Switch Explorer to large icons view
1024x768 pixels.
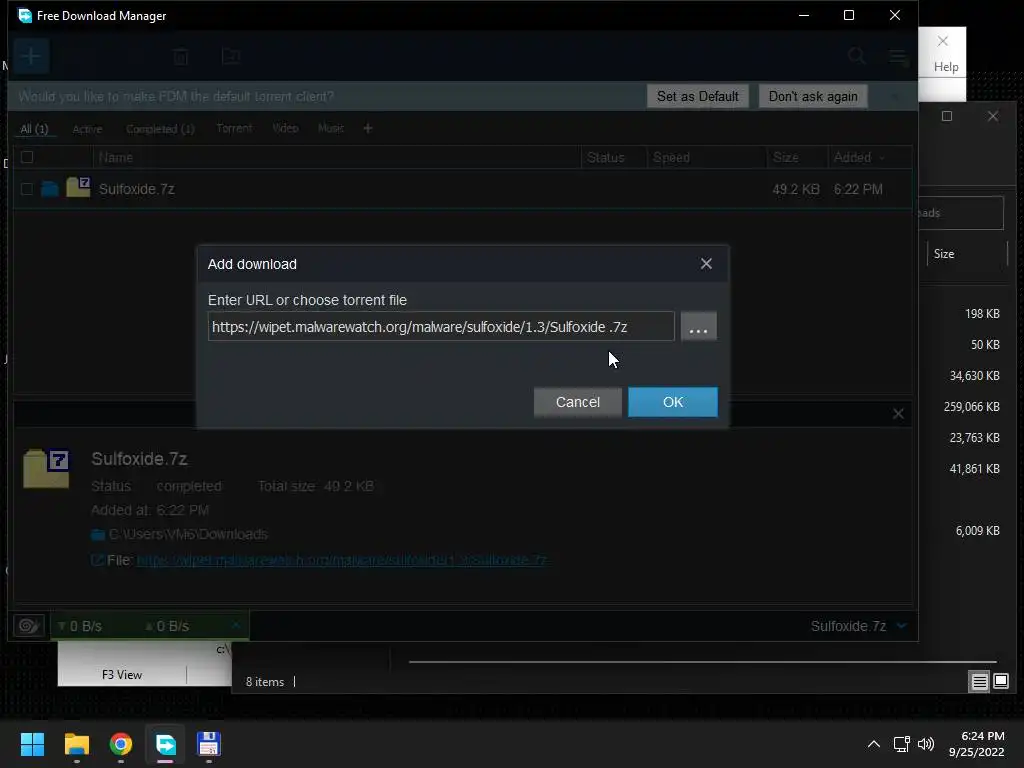(1000, 681)
